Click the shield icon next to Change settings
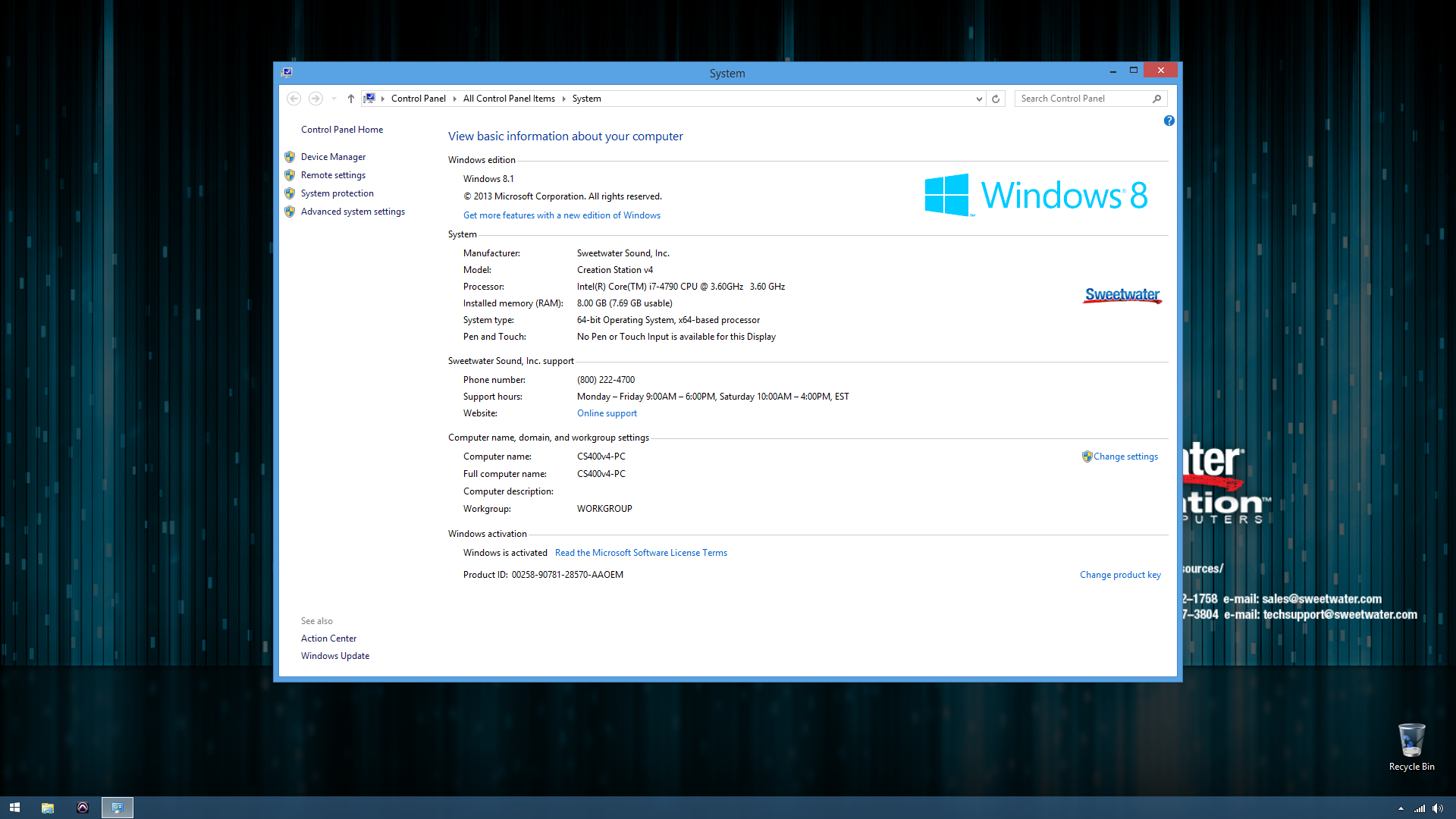Image resolution: width=1456 pixels, height=819 pixels. tap(1087, 457)
